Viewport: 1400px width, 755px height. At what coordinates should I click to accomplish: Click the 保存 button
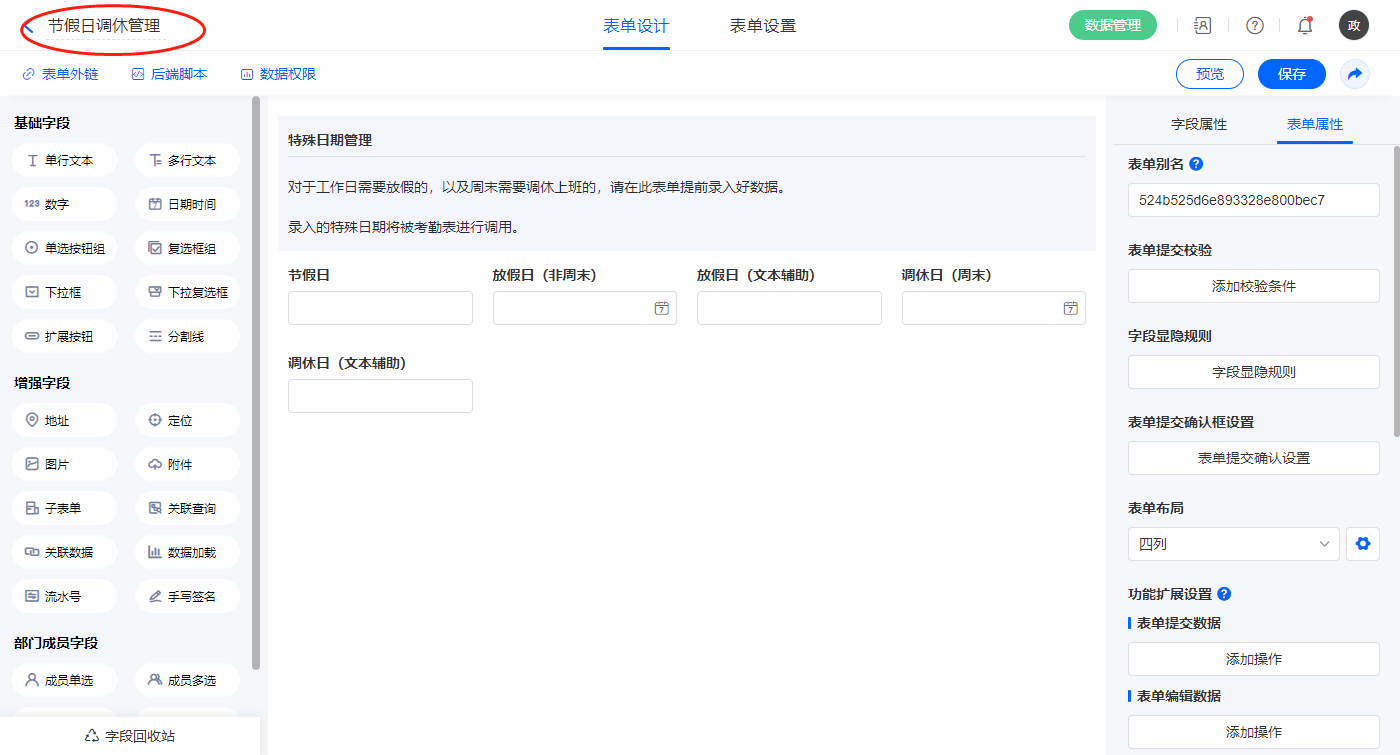pyautogui.click(x=1291, y=74)
